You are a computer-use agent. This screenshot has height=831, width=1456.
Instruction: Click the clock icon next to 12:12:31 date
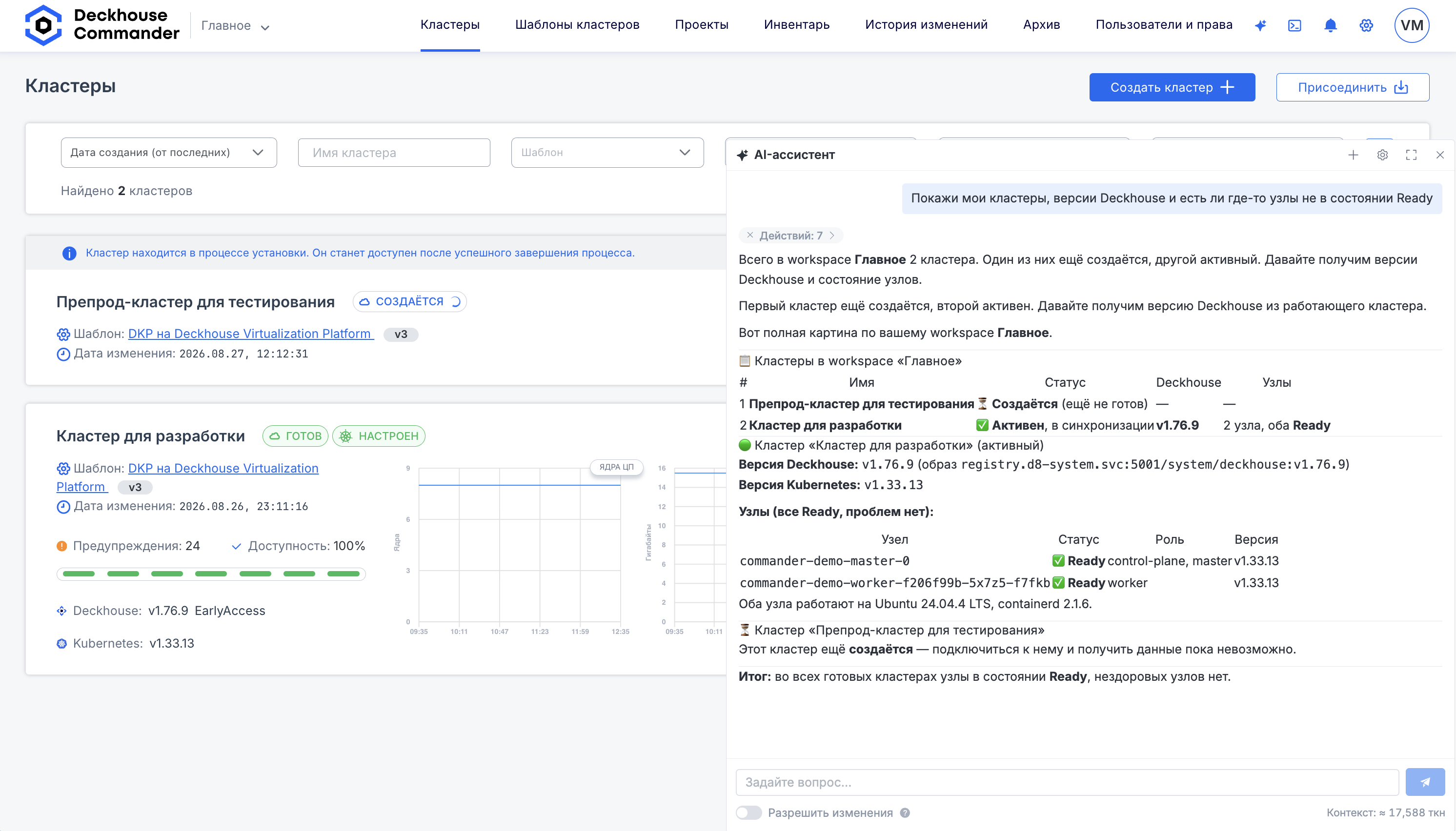click(63, 354)
